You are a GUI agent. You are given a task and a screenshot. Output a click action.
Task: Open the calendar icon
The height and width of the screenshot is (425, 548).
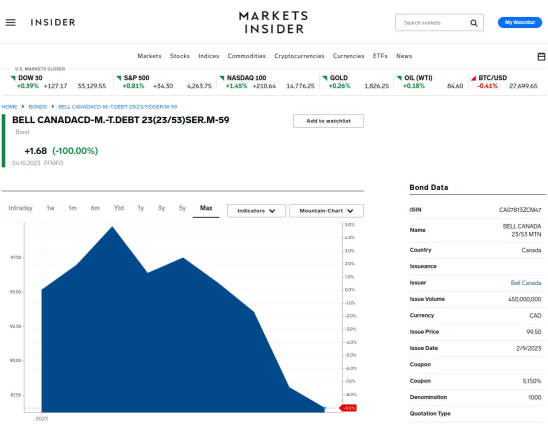coord(541,57)
